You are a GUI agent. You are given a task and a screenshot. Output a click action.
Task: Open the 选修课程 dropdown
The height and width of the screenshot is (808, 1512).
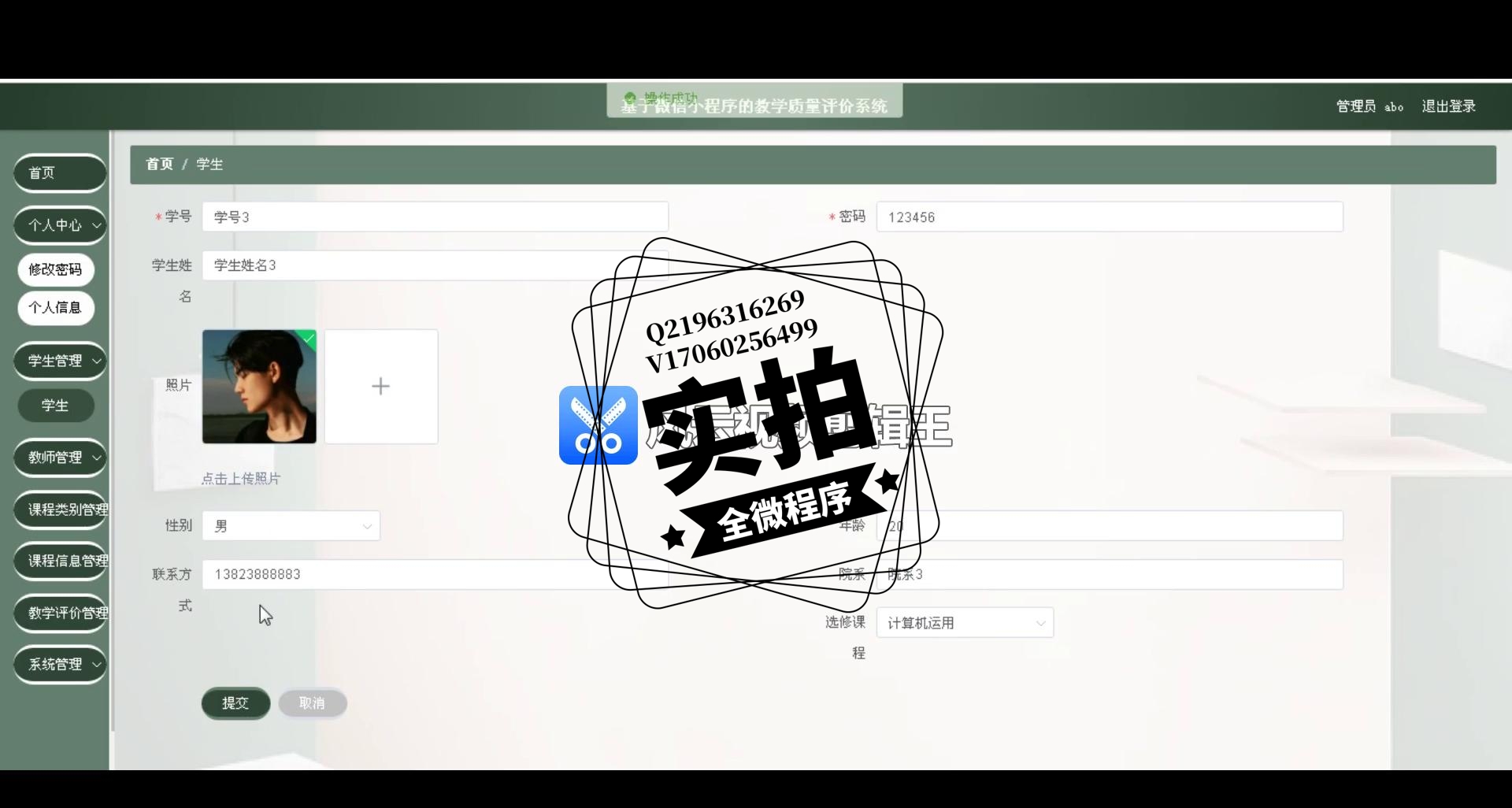click(965, 623)
